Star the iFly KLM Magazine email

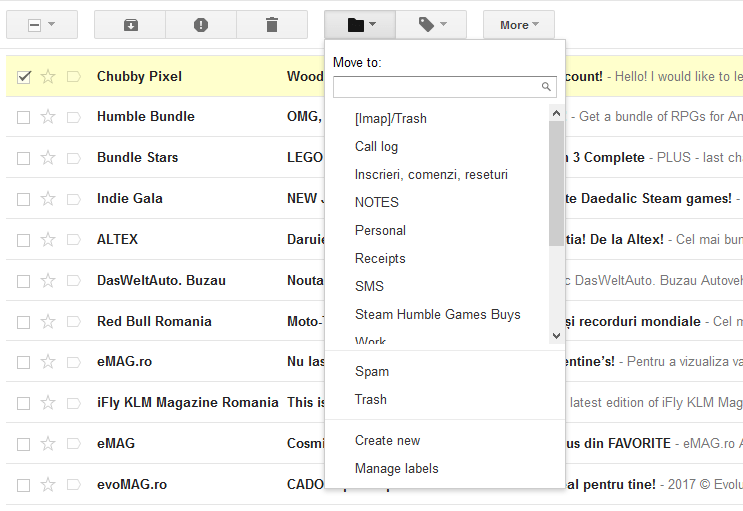coord(48,402)
